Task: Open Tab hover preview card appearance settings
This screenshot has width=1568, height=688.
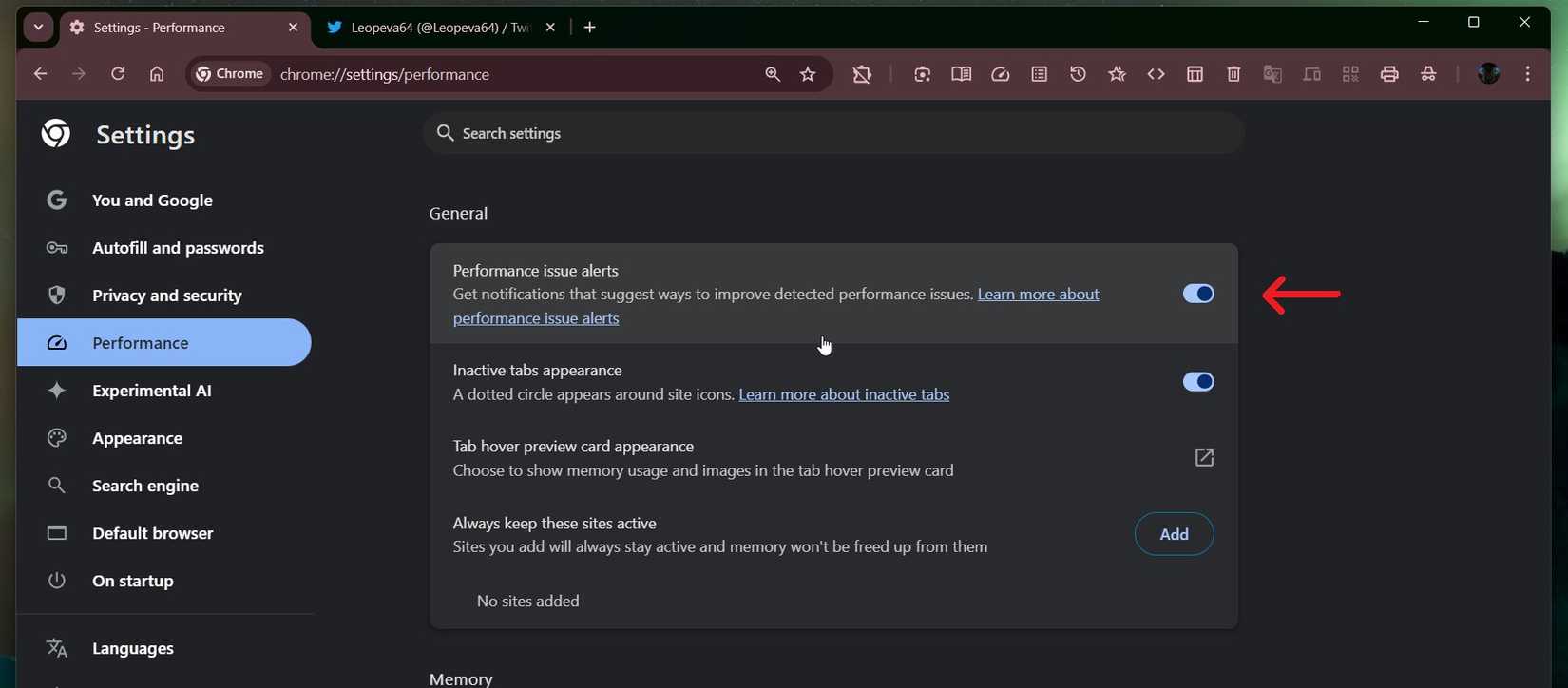Action: pyautogui.click(x=1203, y=458)
